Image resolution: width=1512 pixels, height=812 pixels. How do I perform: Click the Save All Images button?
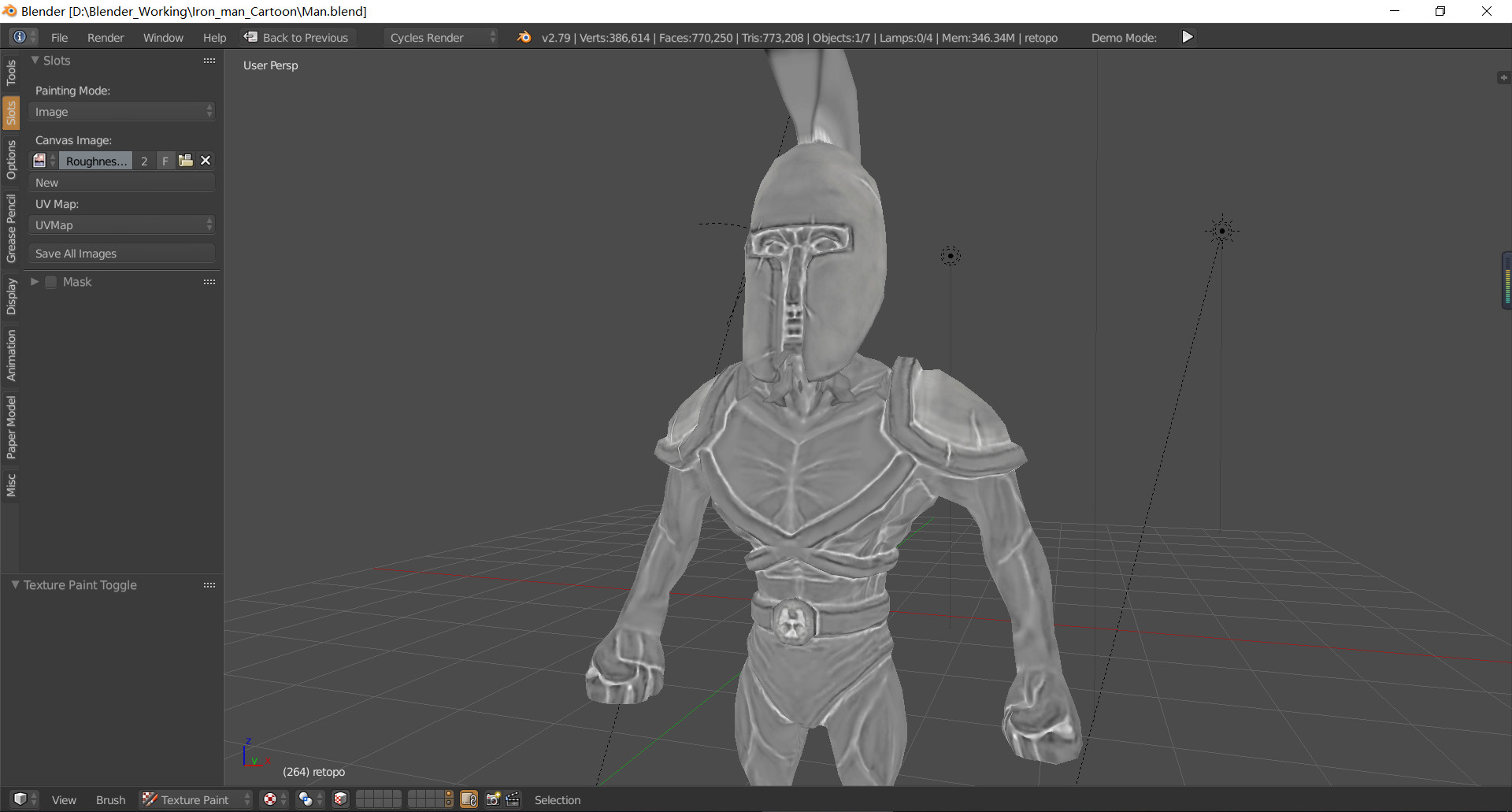pyautogui.click(x=121, y=253)
